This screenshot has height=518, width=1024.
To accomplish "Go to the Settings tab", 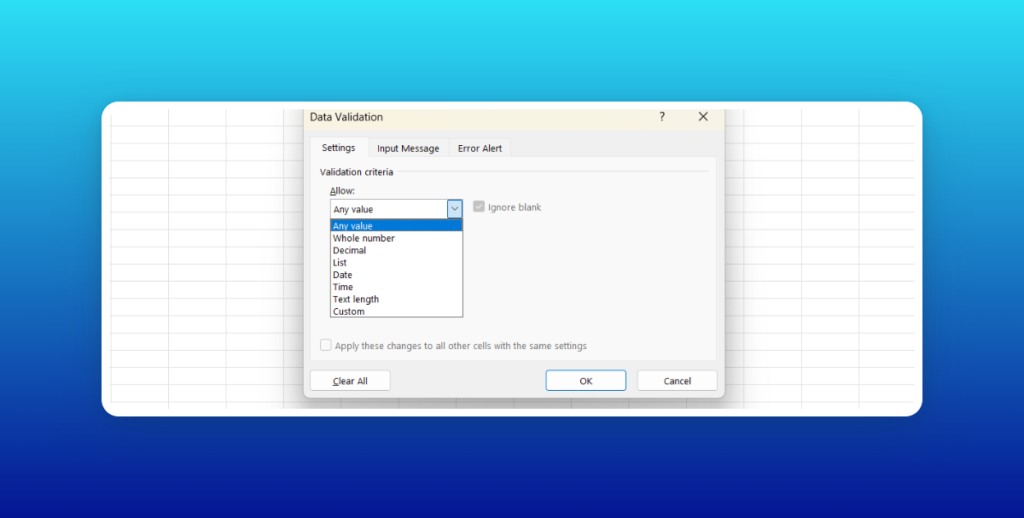I will [338, 148].
